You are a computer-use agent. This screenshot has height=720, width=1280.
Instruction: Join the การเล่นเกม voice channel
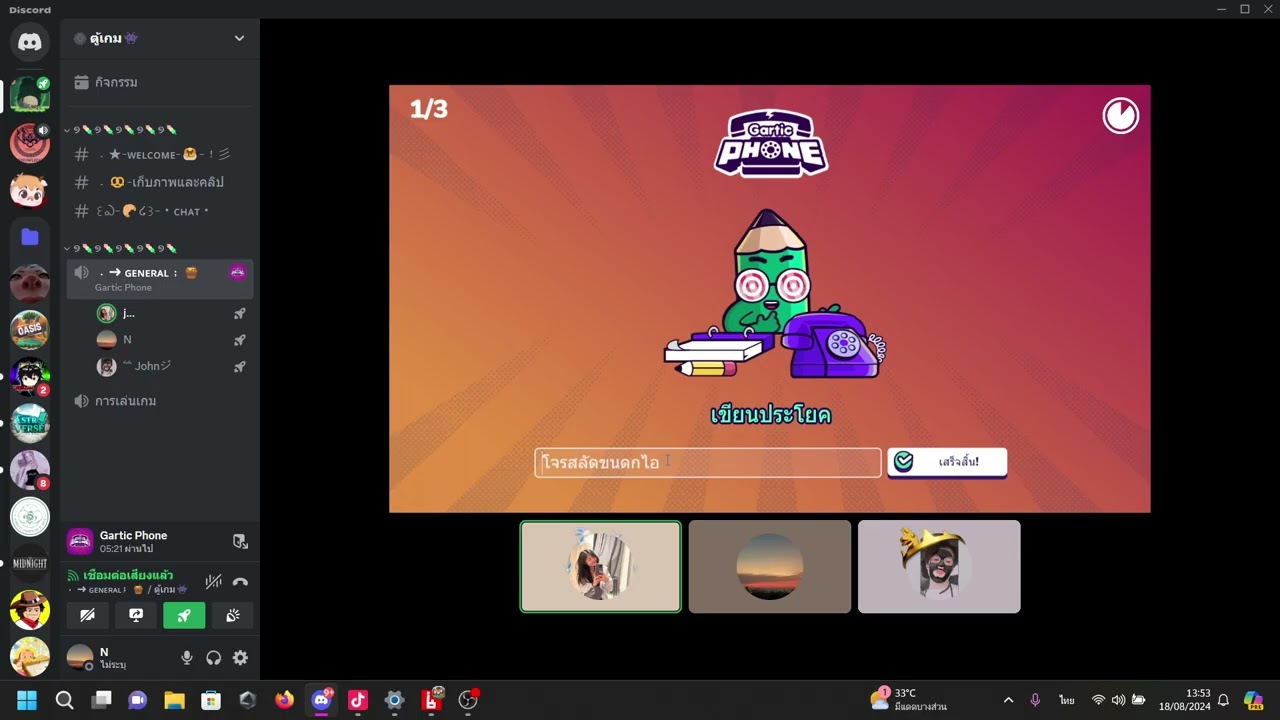pyautogui.click(x=159, y=401)
